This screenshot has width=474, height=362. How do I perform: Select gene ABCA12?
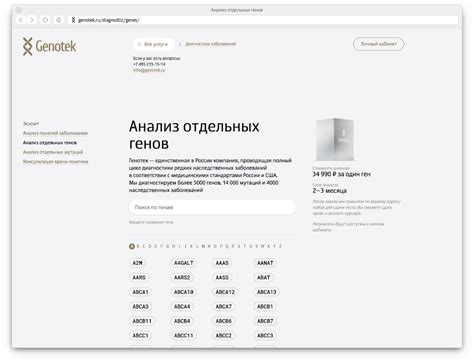point(225,292)
